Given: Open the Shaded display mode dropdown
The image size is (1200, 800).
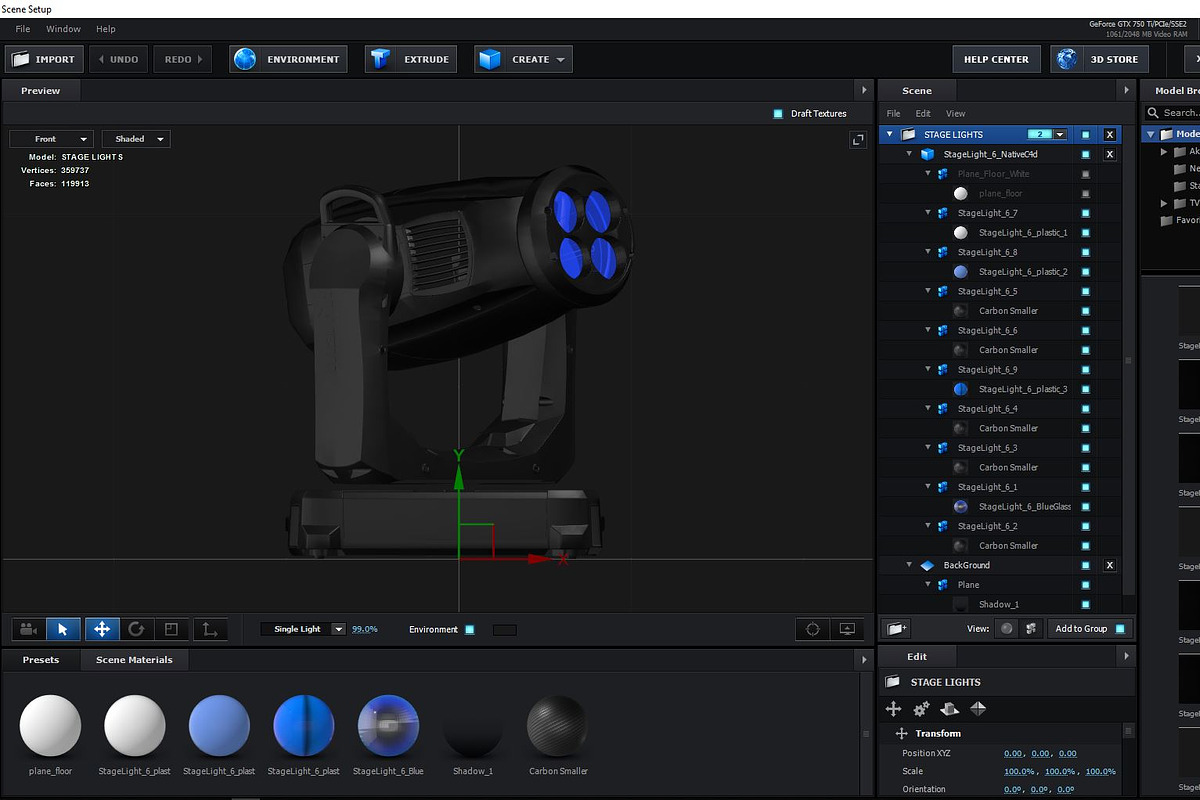Looking at the screenshot, I should [136, 139].
